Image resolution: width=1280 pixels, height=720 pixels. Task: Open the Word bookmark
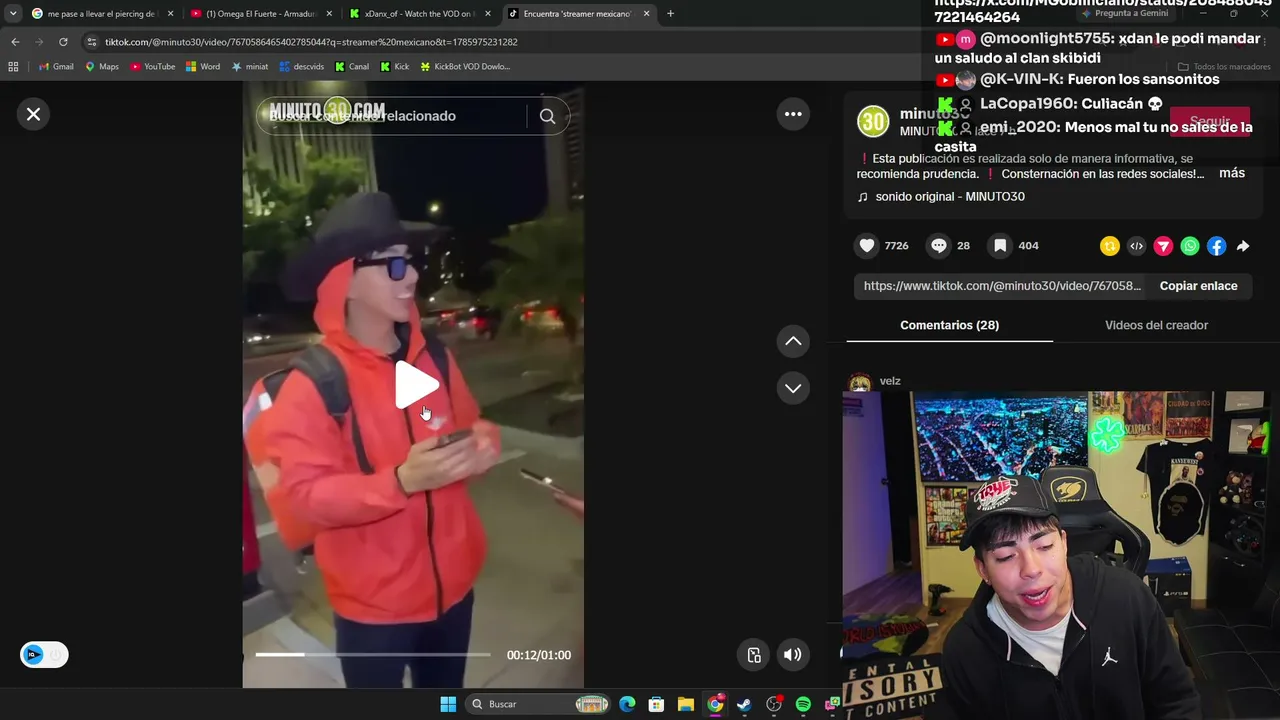click(203, 67)
